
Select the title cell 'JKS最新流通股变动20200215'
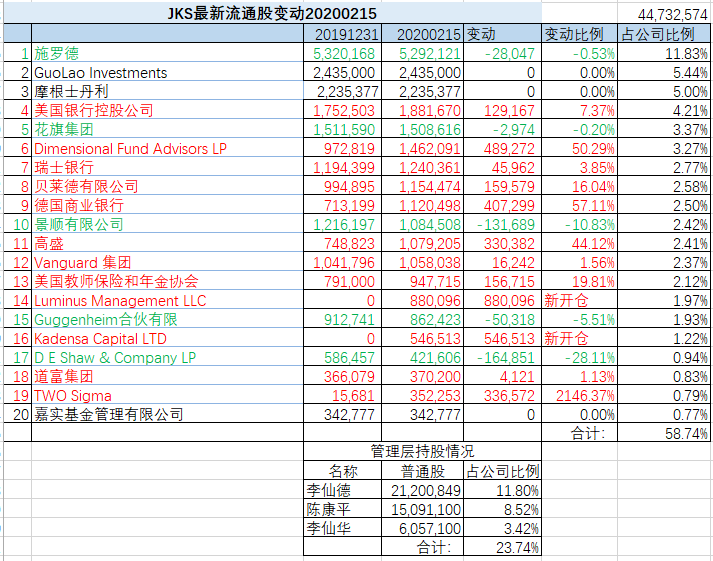(272, 14)
